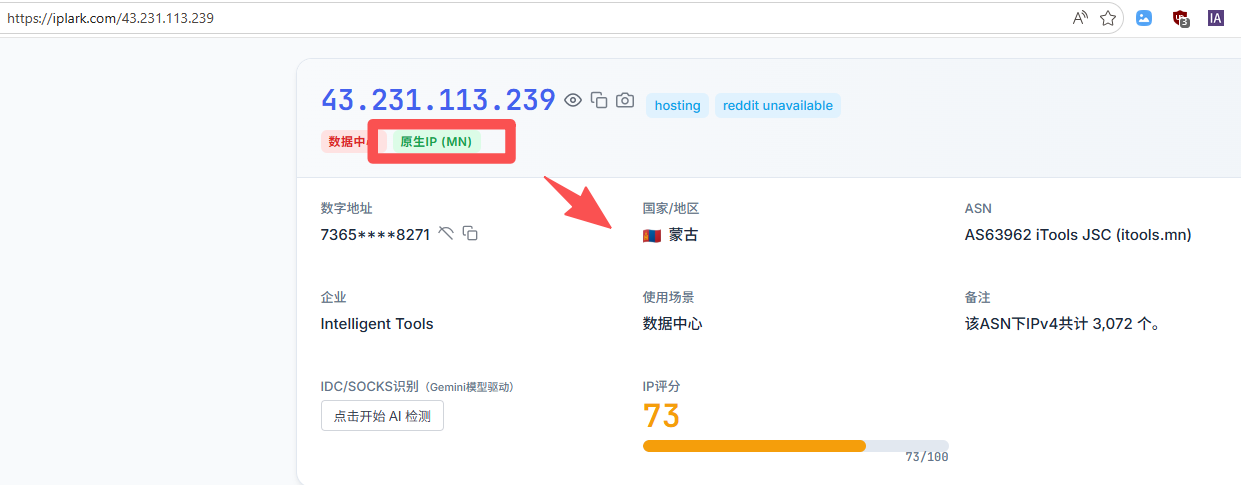The image size is (1241, 485).
Task: Copy the IP address 43.231.113.239
Action: (599, 100)
